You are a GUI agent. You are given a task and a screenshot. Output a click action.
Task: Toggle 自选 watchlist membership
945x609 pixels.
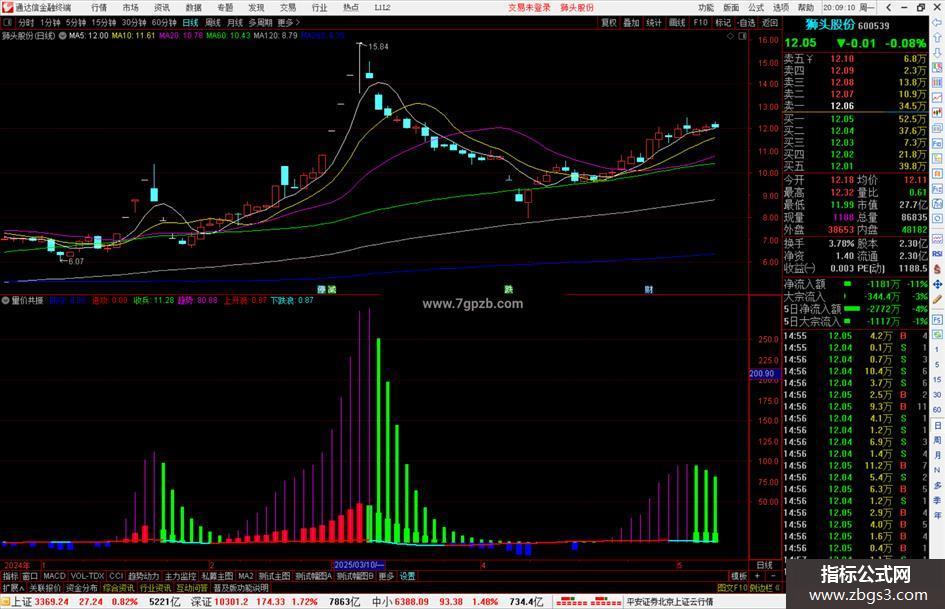tap(746, 22)
